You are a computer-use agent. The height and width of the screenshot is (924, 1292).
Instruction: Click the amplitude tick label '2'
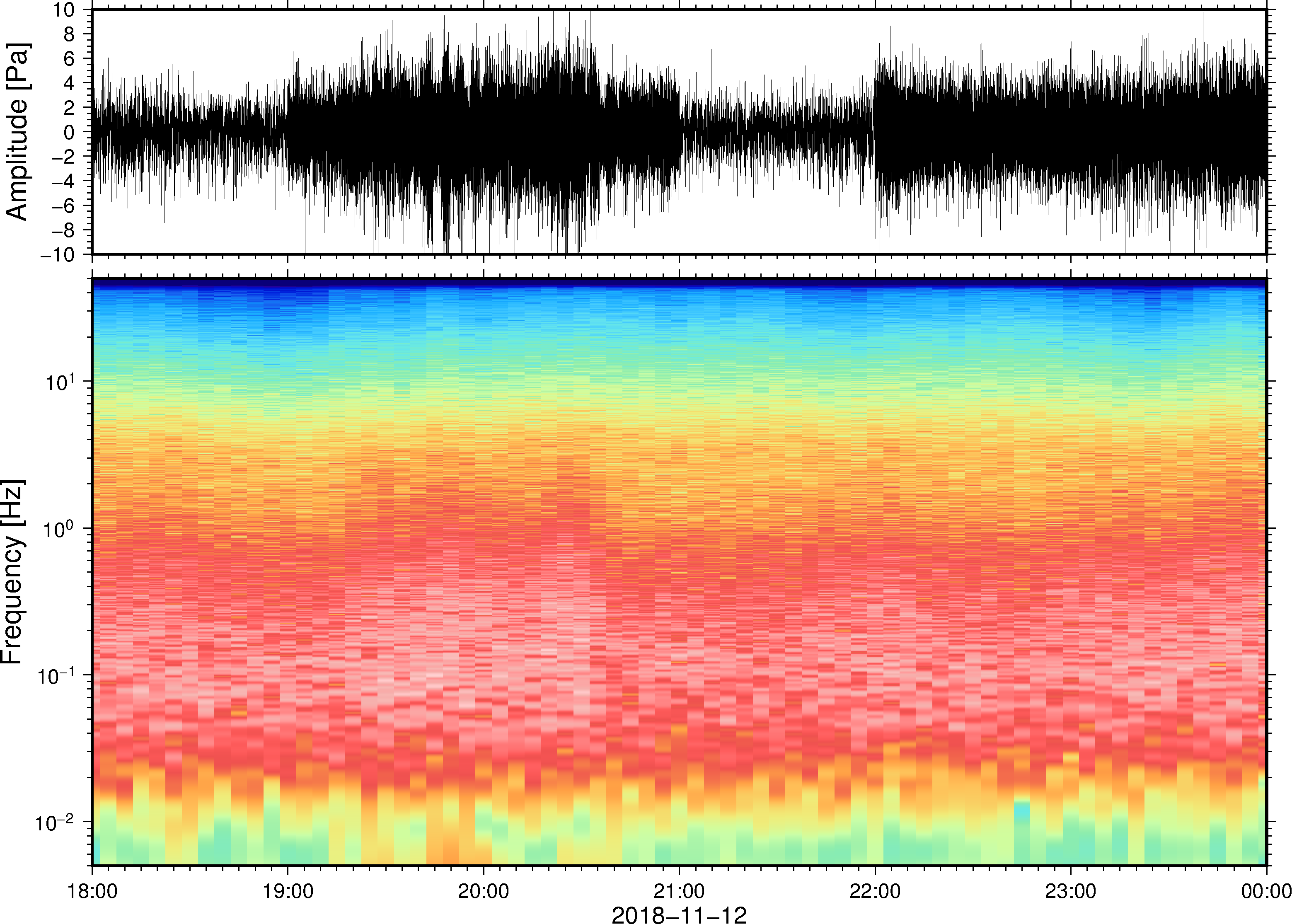70,108
